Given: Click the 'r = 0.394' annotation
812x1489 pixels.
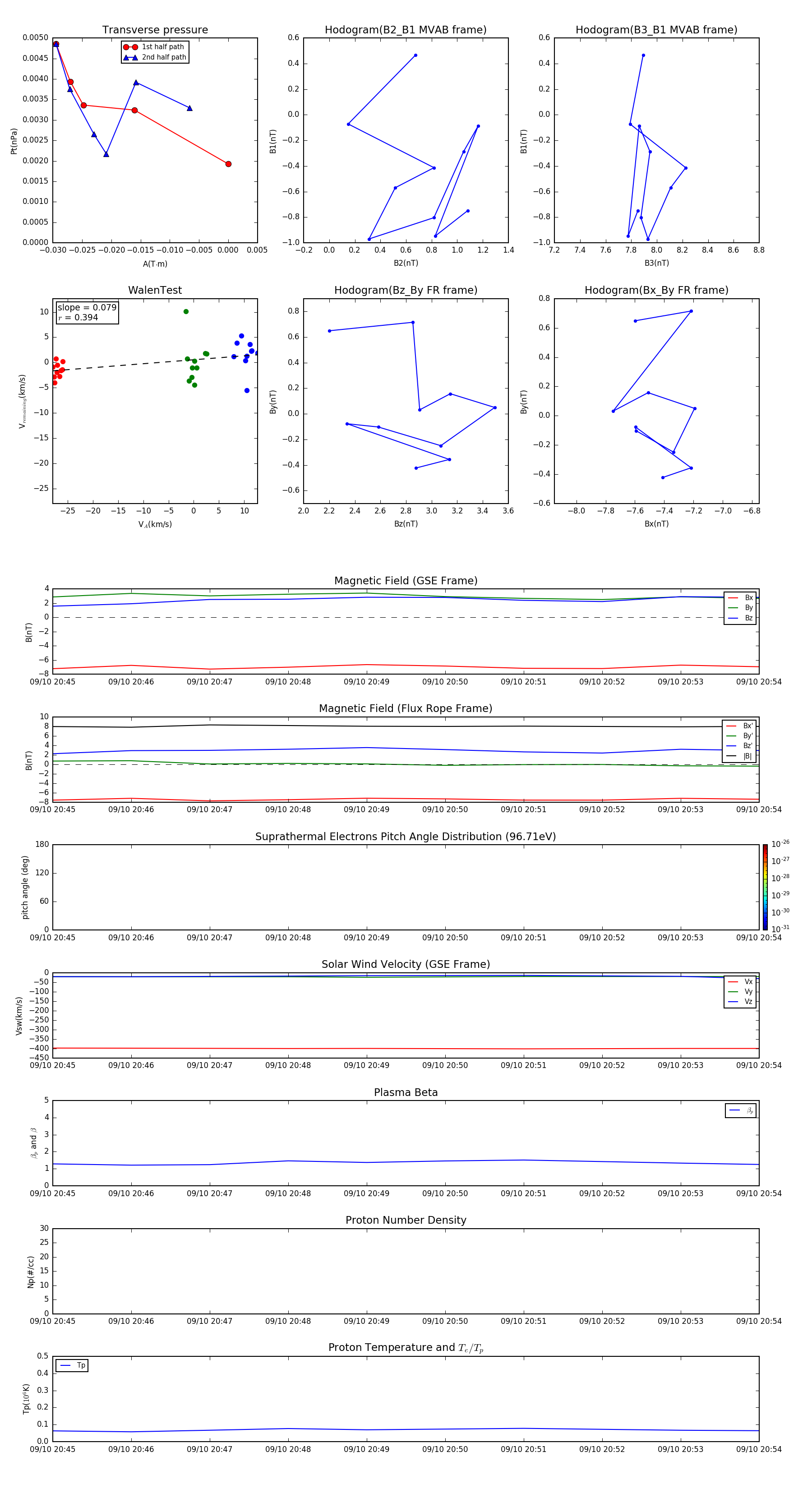Looking at the screenshot, I should tap(78, 317).
